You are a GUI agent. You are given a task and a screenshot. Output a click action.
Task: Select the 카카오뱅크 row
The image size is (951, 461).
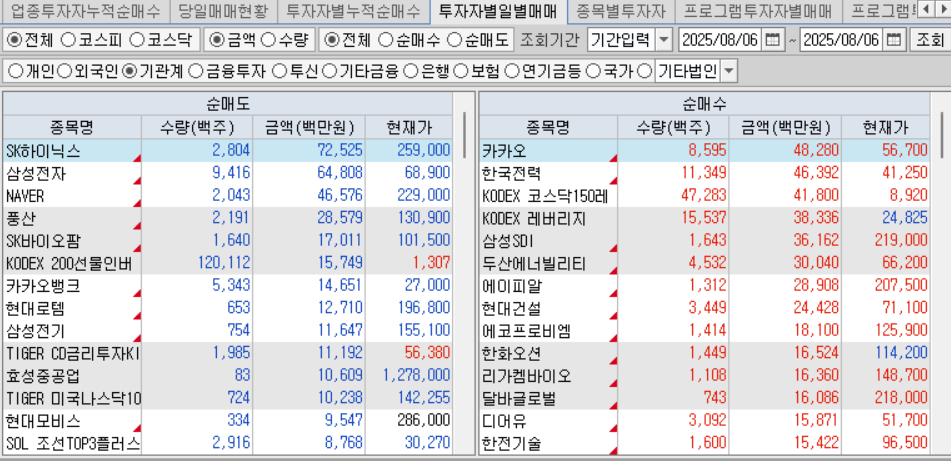(227, 286)
